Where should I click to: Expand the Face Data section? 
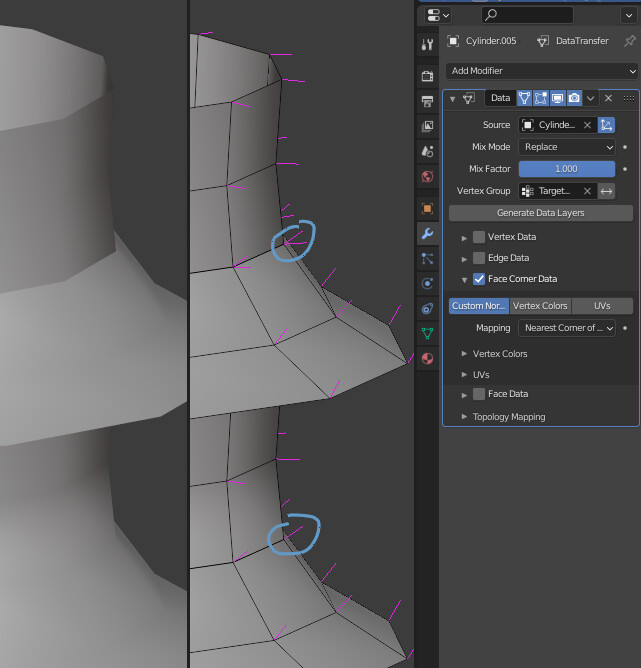click(464, 395)
